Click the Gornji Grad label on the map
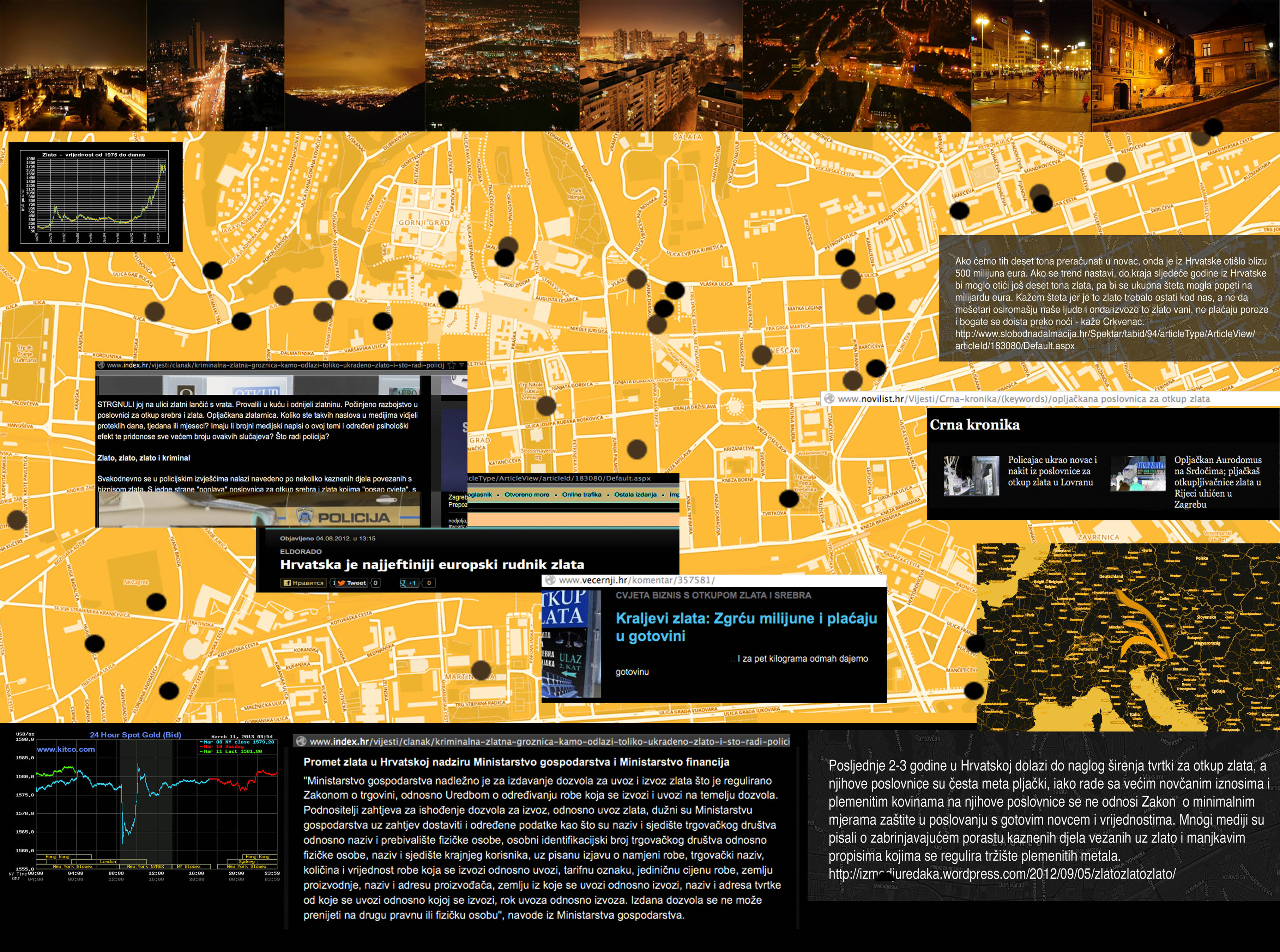Image resolution: width=1280 pixels, height=952 pixels. 424,223
